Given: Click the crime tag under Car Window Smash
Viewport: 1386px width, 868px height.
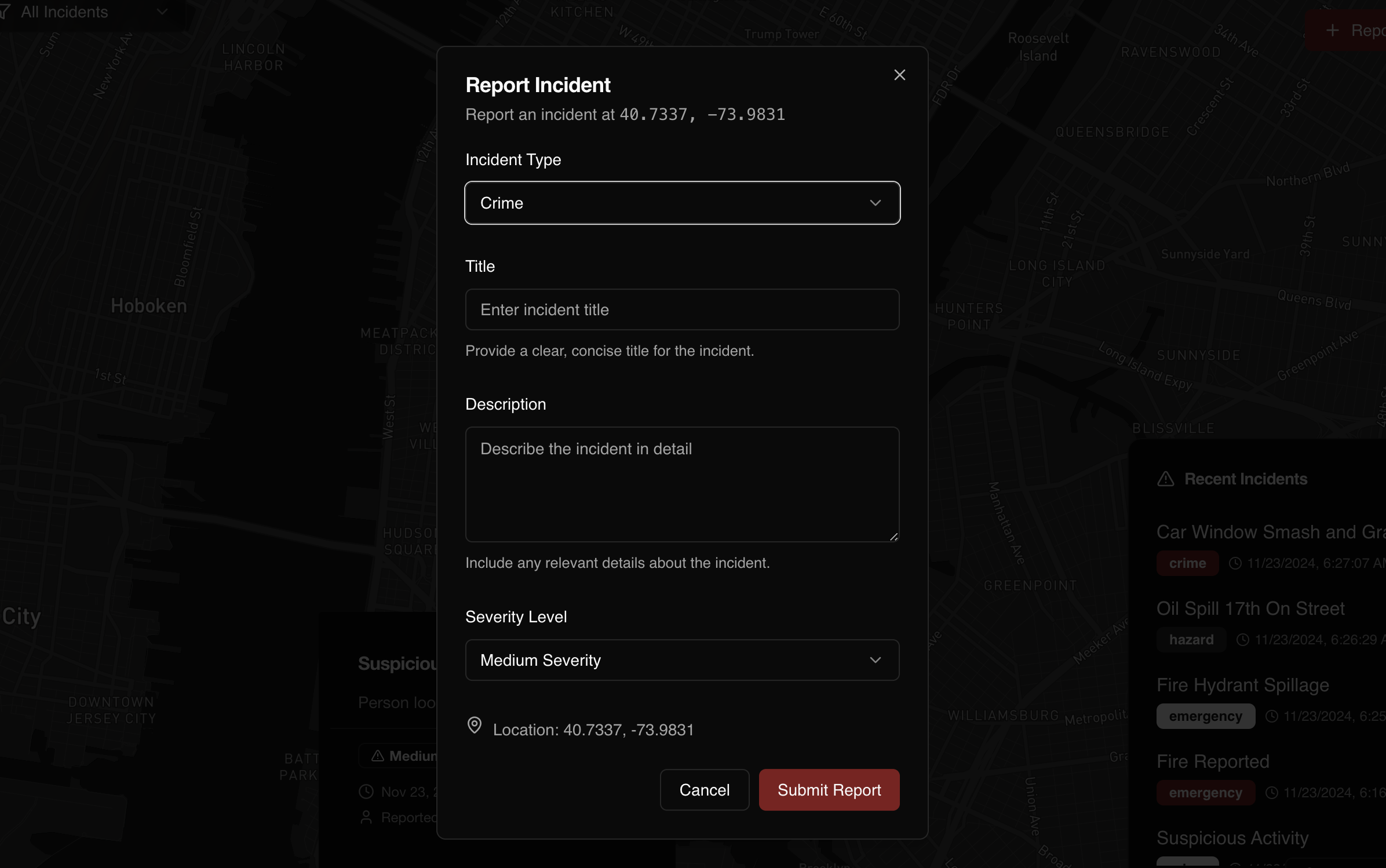Looking at the screenshot, I should [1187, 563].
